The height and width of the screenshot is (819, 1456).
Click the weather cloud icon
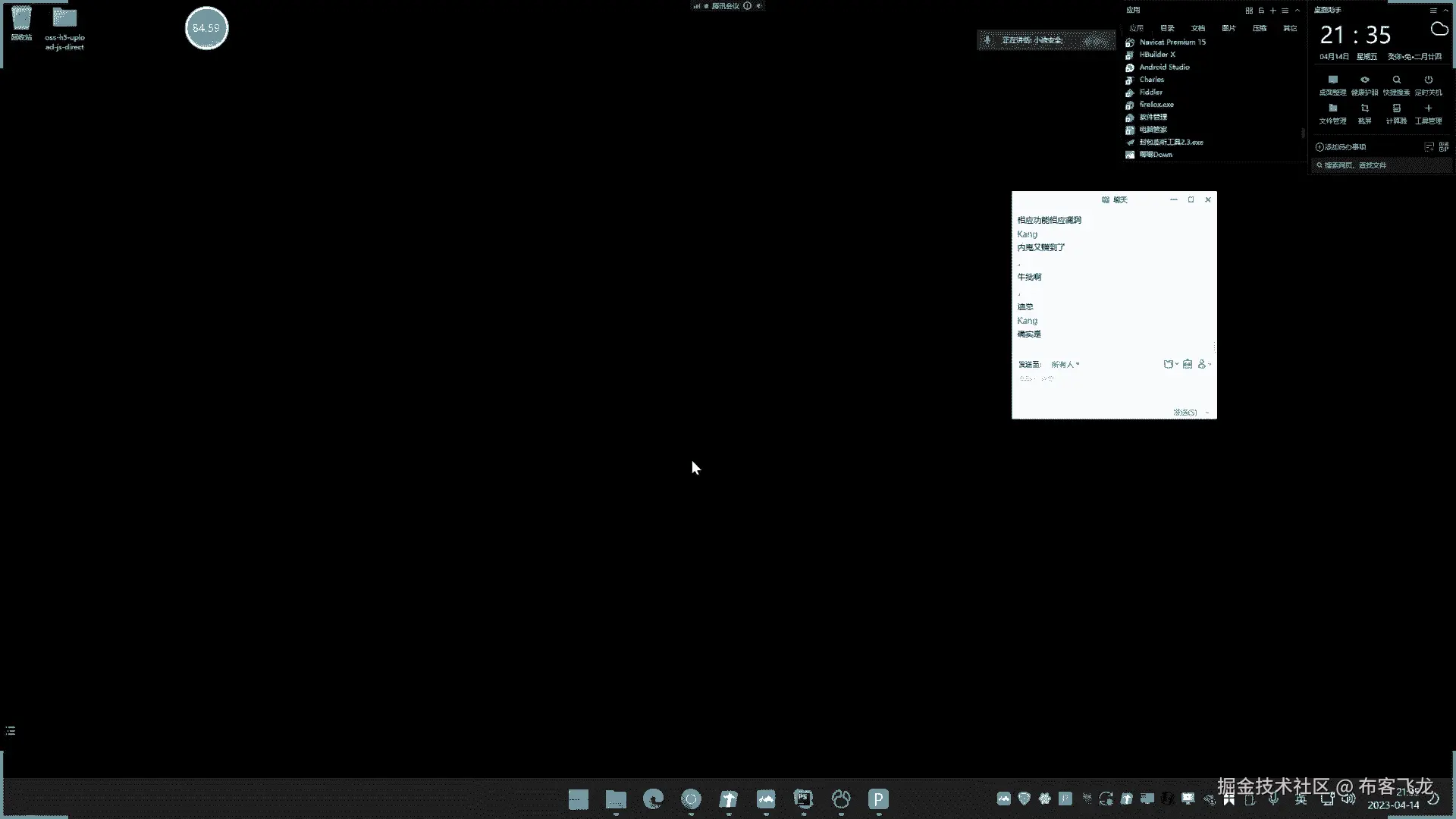pos(1439,30)
